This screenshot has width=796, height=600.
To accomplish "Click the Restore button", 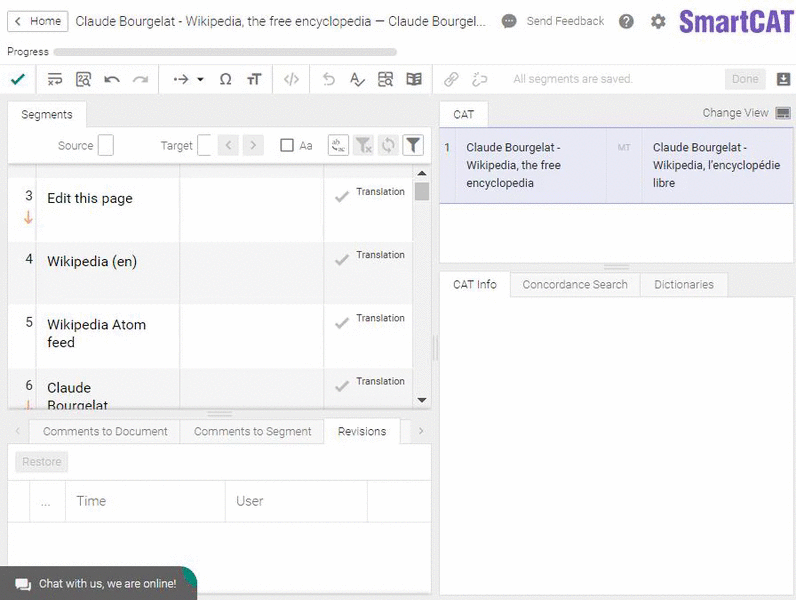I will (x=42, y=462).
